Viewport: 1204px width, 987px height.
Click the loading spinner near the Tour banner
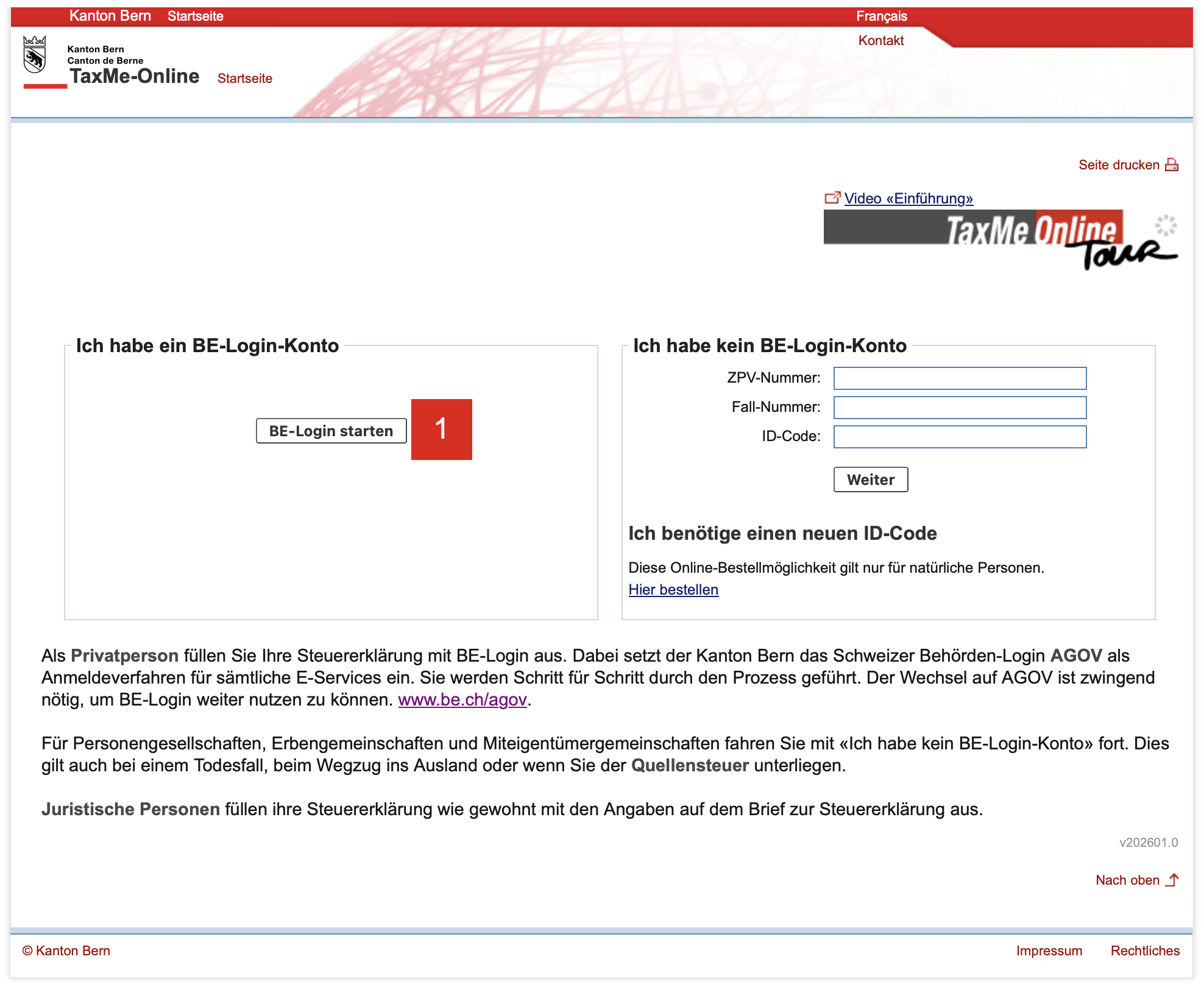(x=1166, y=225)
